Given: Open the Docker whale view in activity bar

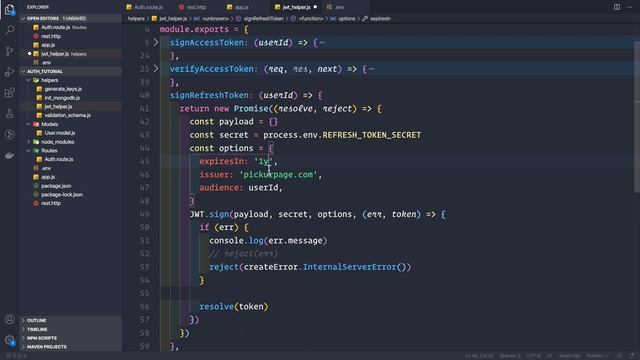Looking at the screenshot, I should click(9, 156).
